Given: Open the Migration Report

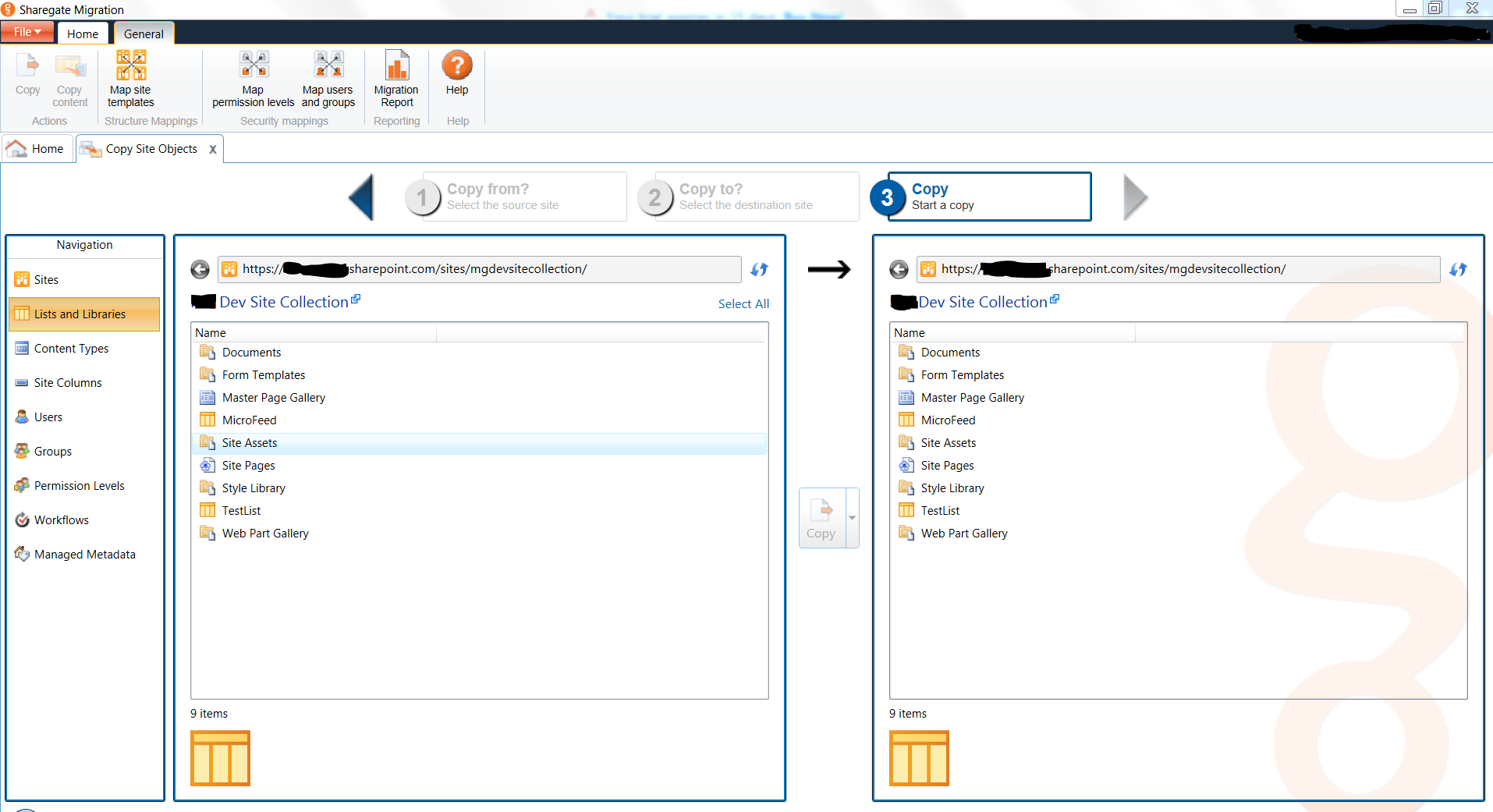Looking at the screenshot, I should pyautogui.click(x=396, y=79).
